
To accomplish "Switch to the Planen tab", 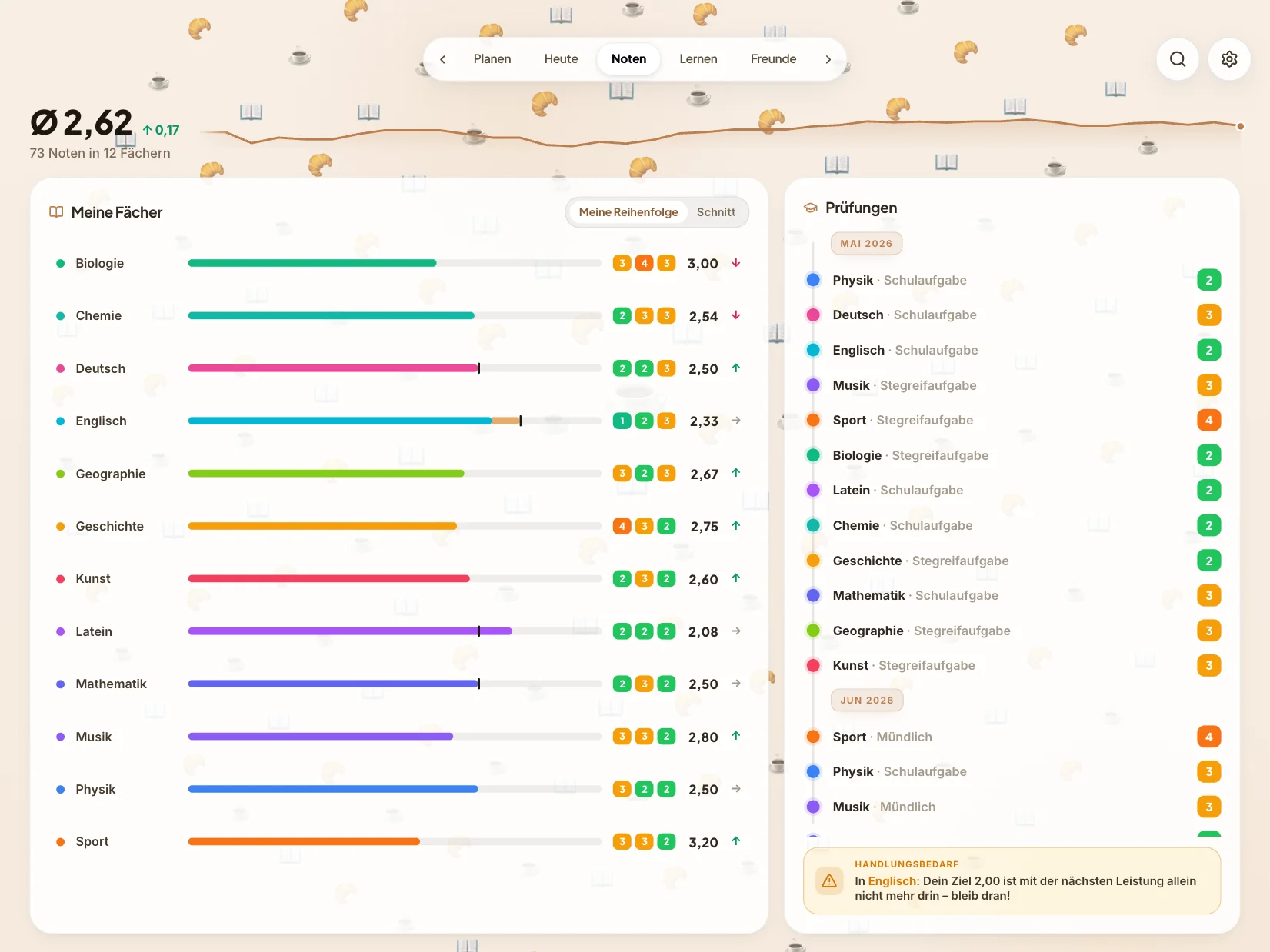I will (x=492, y=59).
